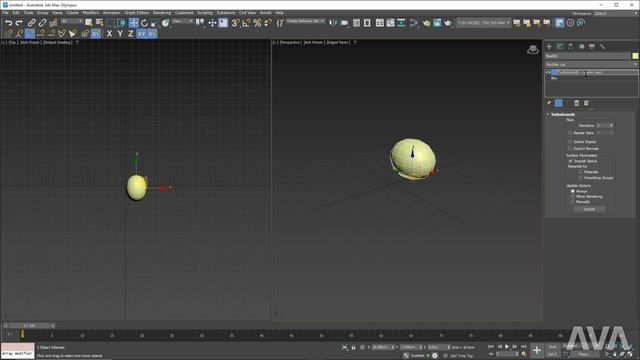Click the Update button

[x=589, y=209]
